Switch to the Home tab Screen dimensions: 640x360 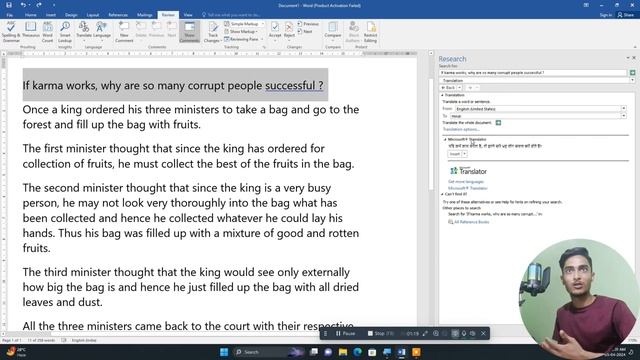31,15
